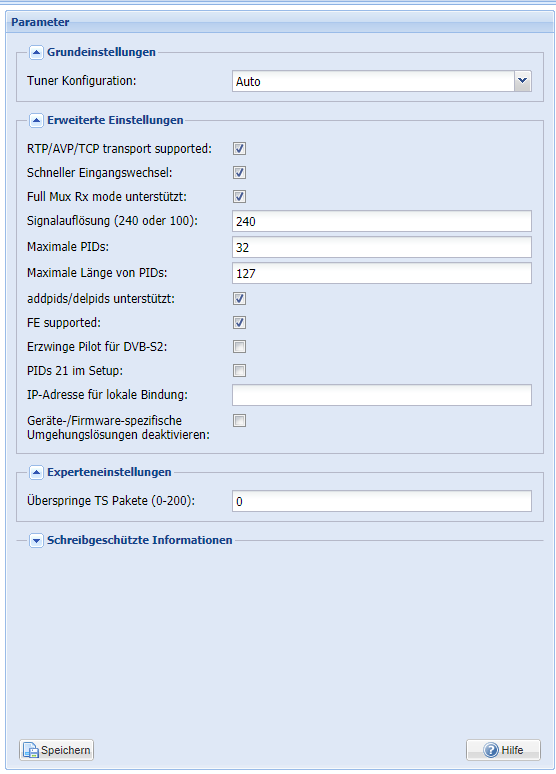This screenshot has width=556, height=774.
Task: Expand Schreibgeschützte Informationen section
Action: pos(36,541)
